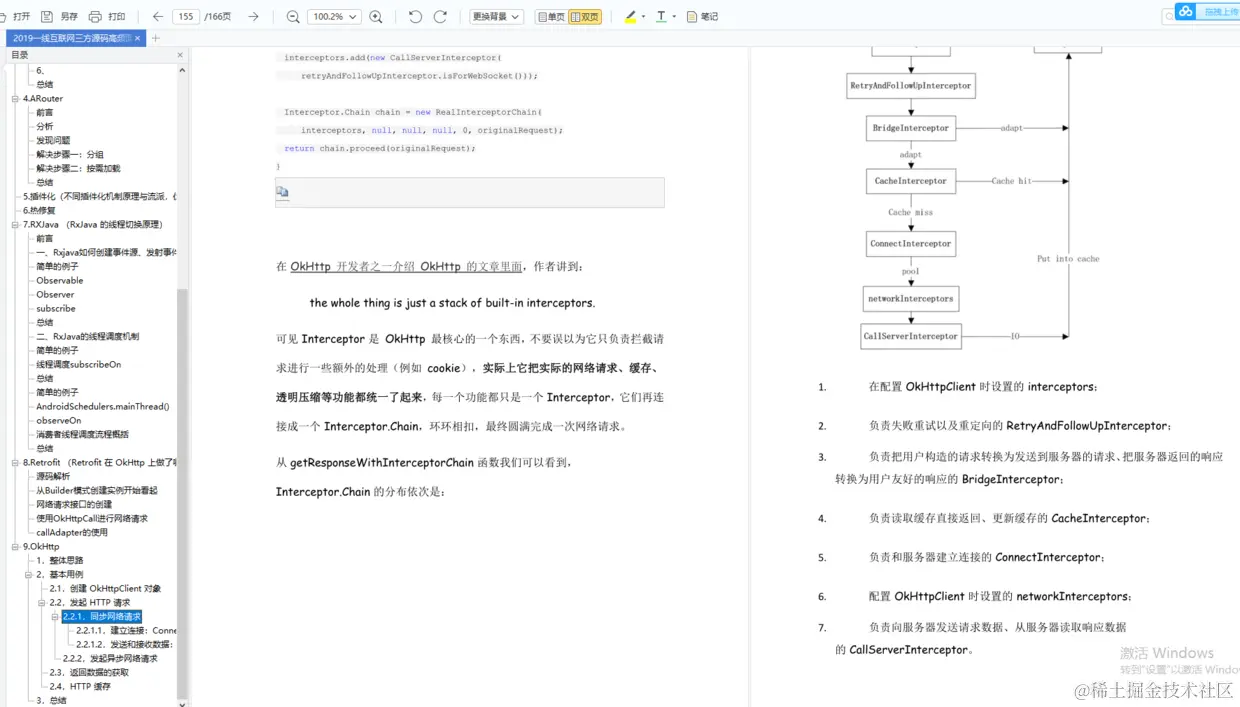
Task: Collapse the 4.ARouter outline node
Action: tap(15, 99)
